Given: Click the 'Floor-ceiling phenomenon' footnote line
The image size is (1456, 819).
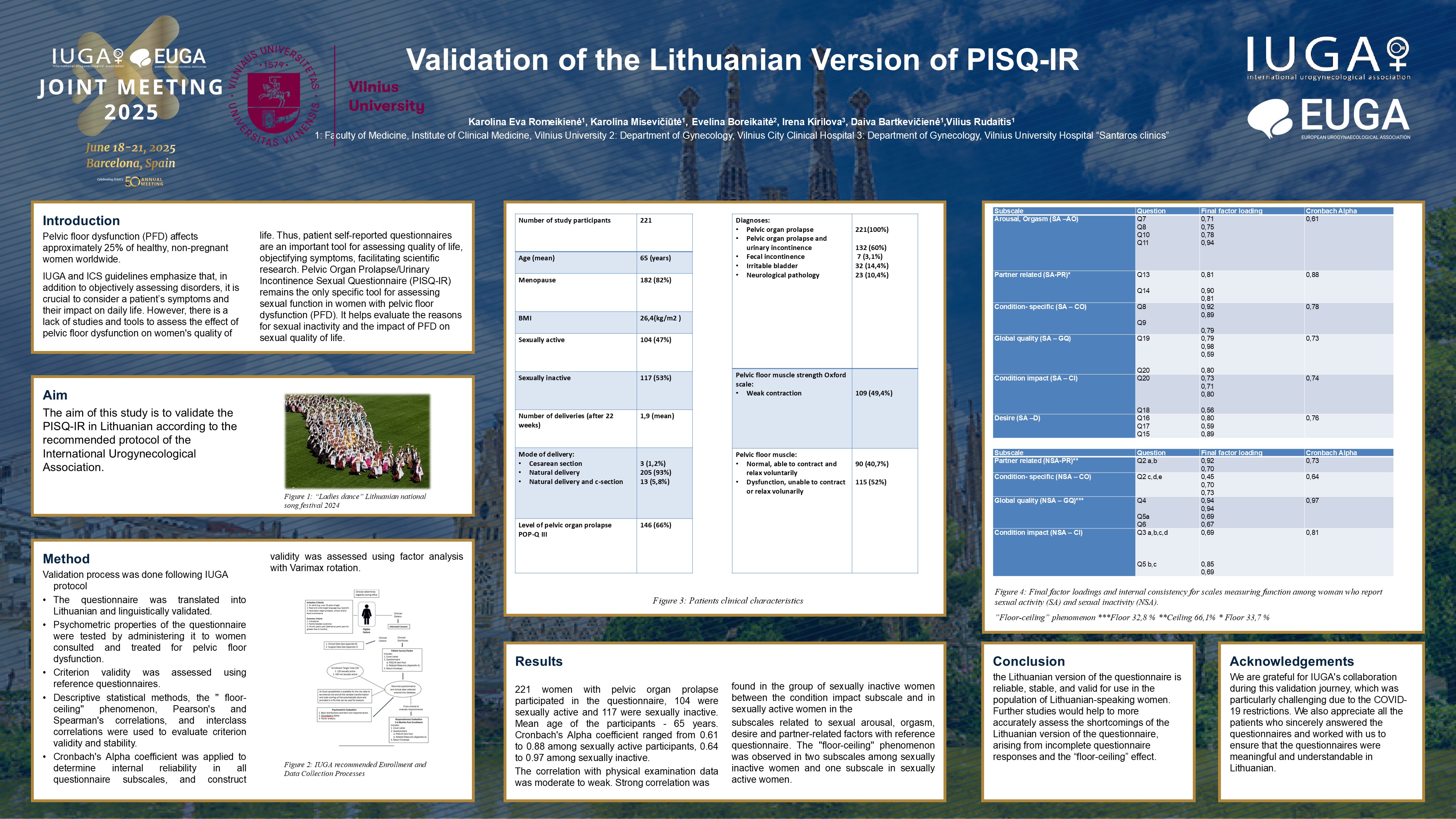Looking at the screenshot, I should click(1132, 617).
